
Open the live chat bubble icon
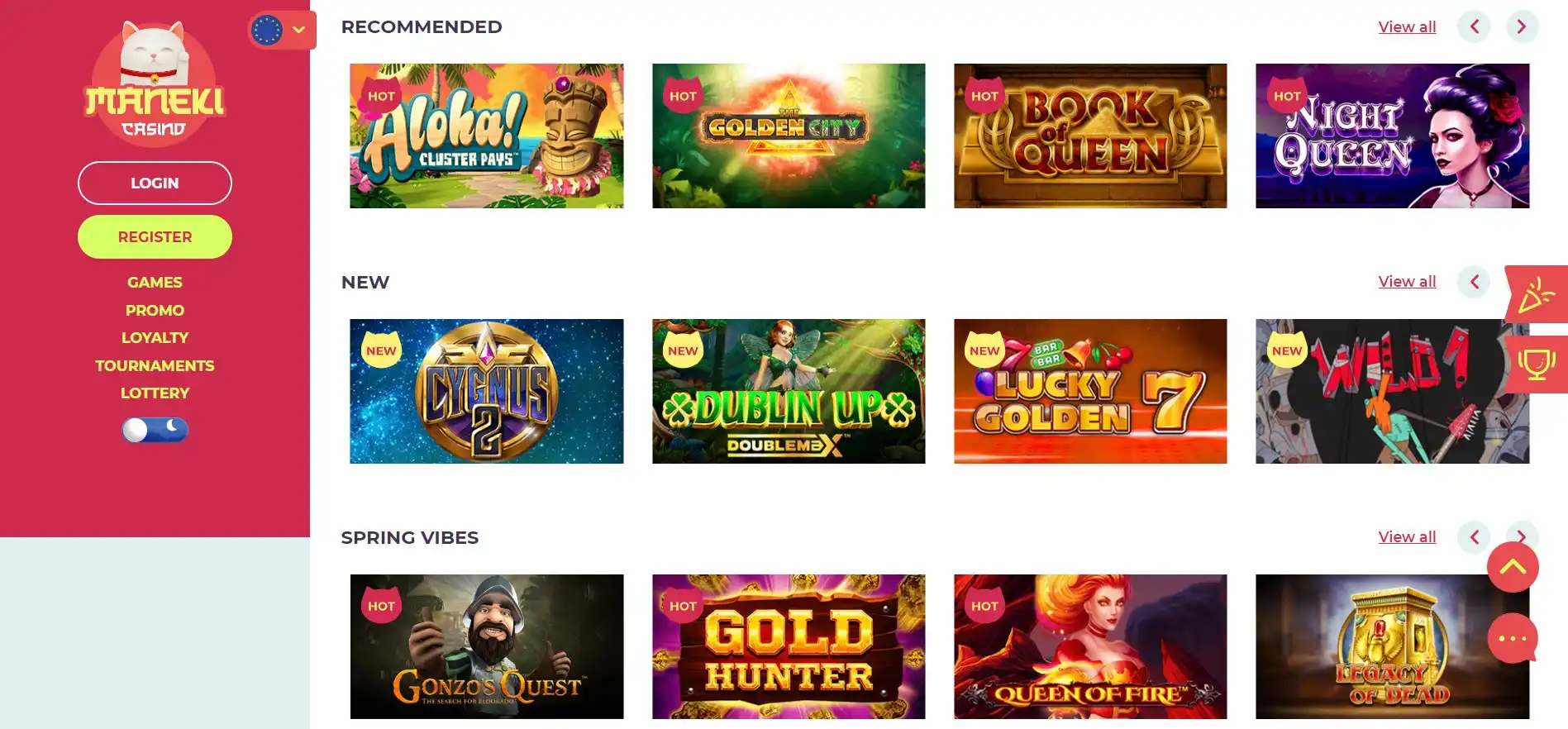click(1513, 638)
